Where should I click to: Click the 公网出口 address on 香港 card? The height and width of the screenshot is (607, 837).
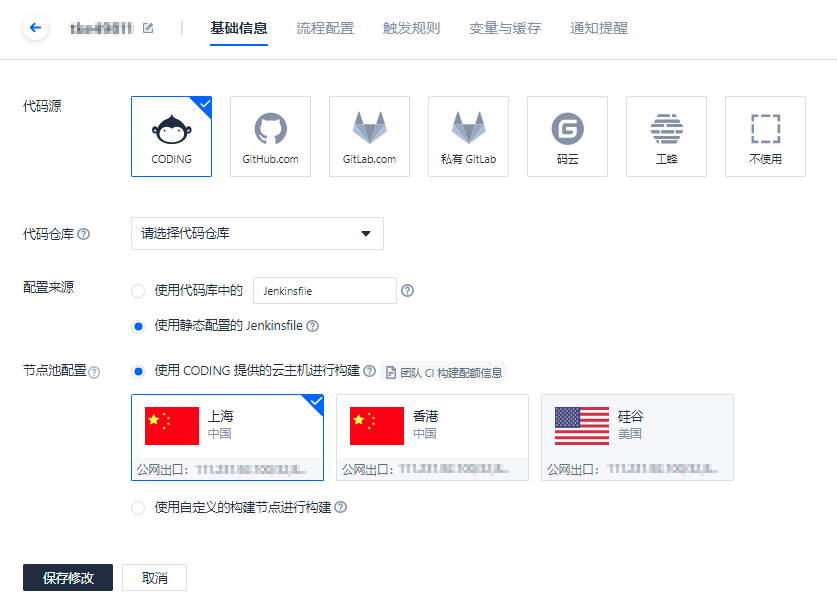tap(454, 469)
